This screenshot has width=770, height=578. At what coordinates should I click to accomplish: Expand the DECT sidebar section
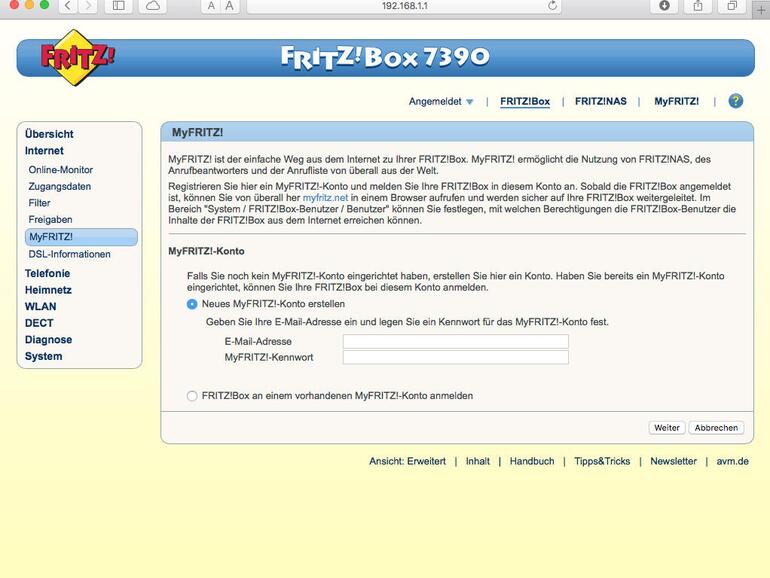pos(39,323)
